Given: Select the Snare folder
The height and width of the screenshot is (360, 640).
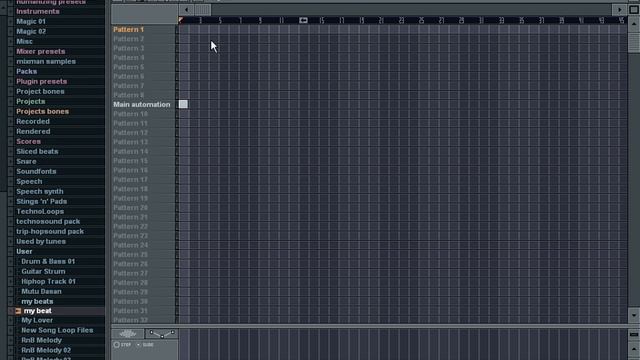Looking at the screenshot, I should (x=26, y=161).
